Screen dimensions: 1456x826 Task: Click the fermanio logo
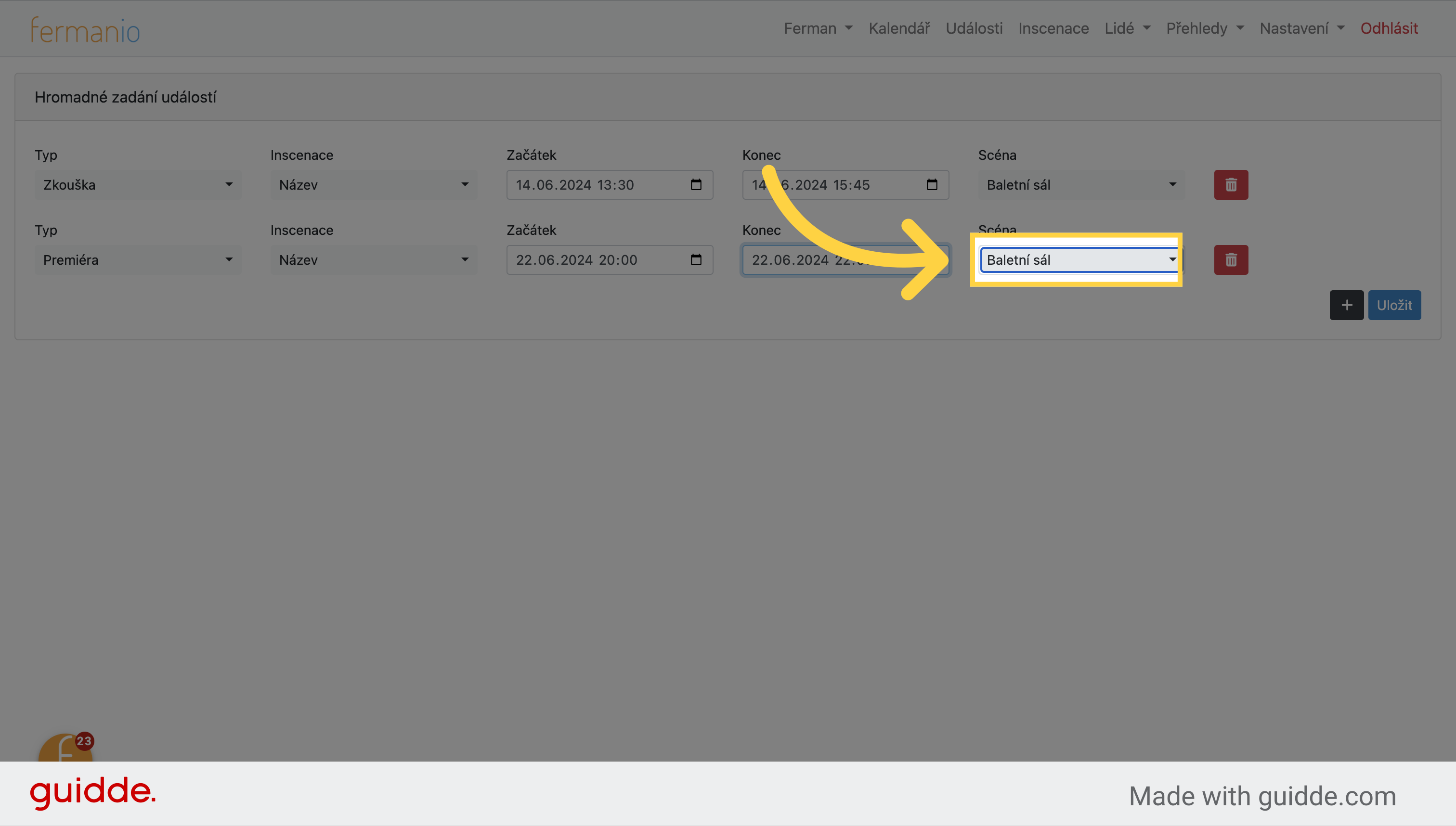tap(85, 29)
